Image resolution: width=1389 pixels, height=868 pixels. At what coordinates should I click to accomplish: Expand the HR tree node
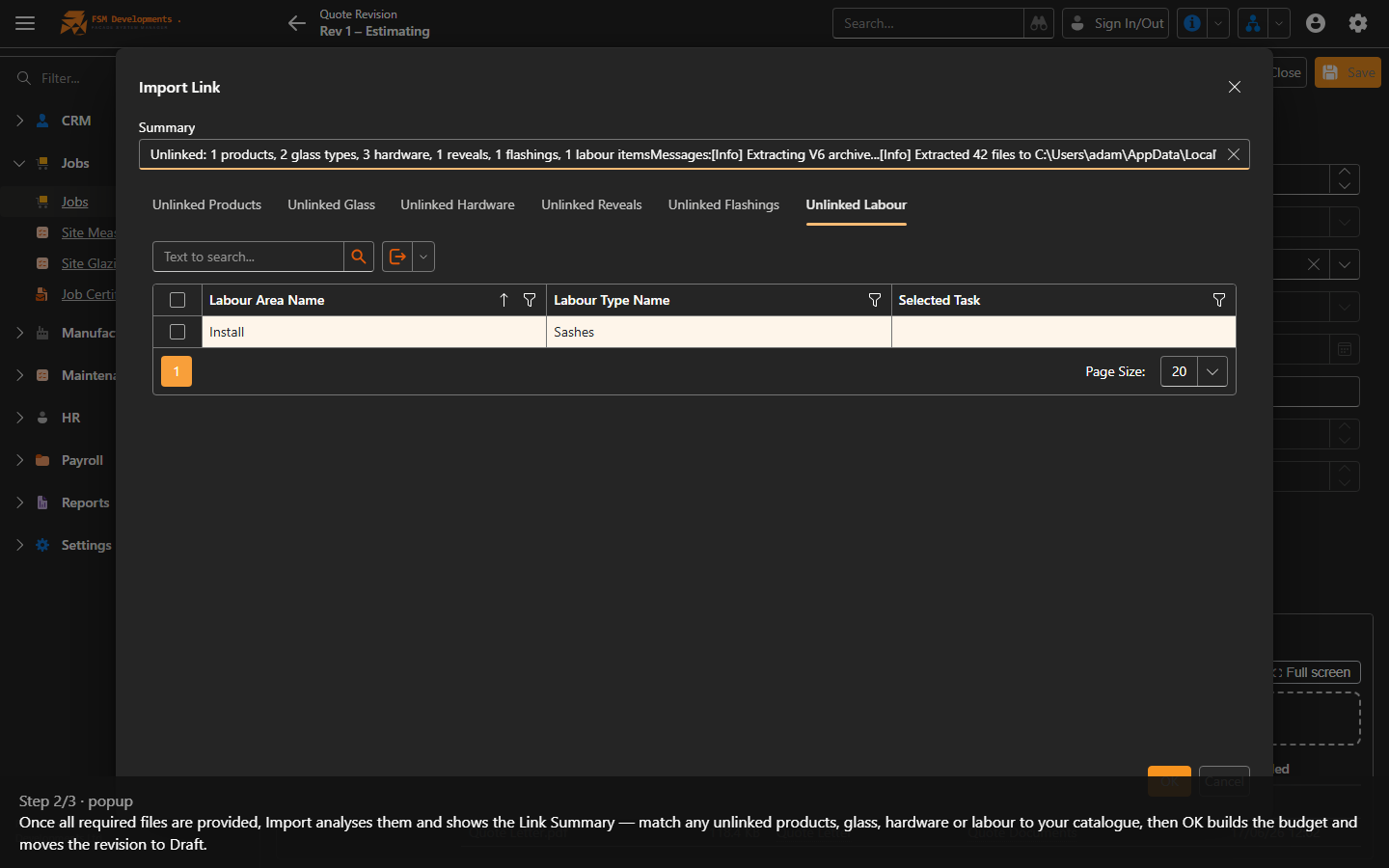[x=19, y=418]
